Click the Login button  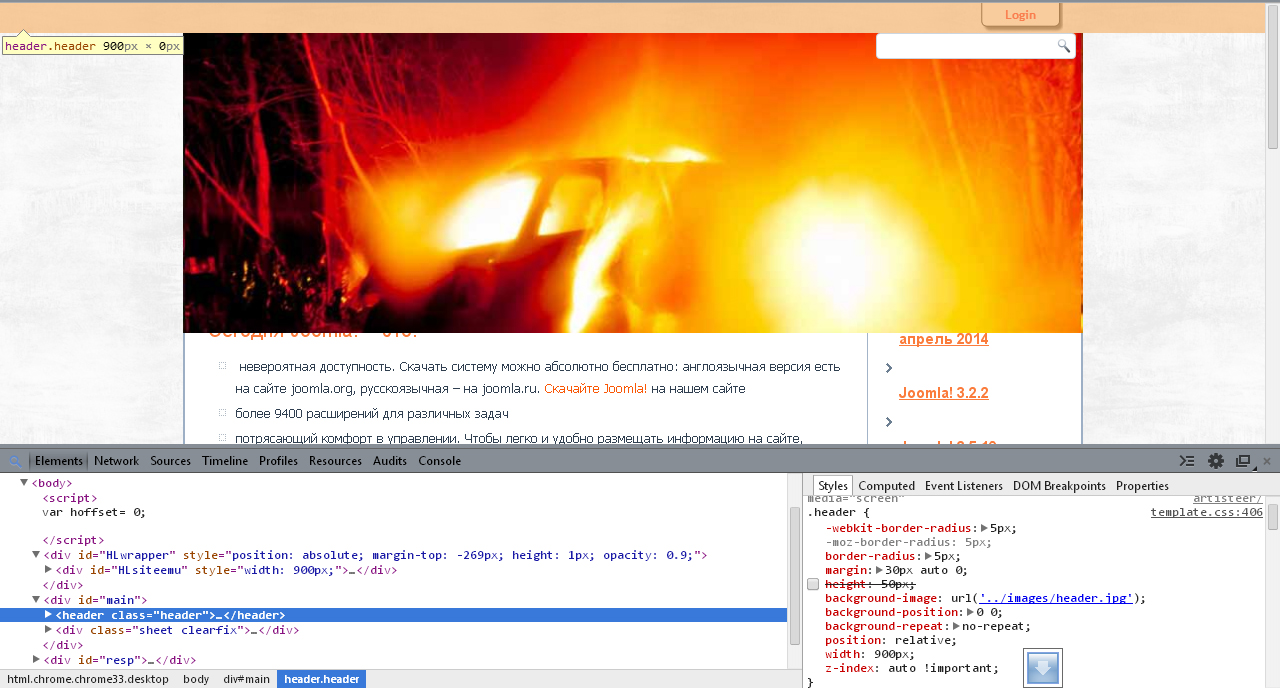(1020, 15)
